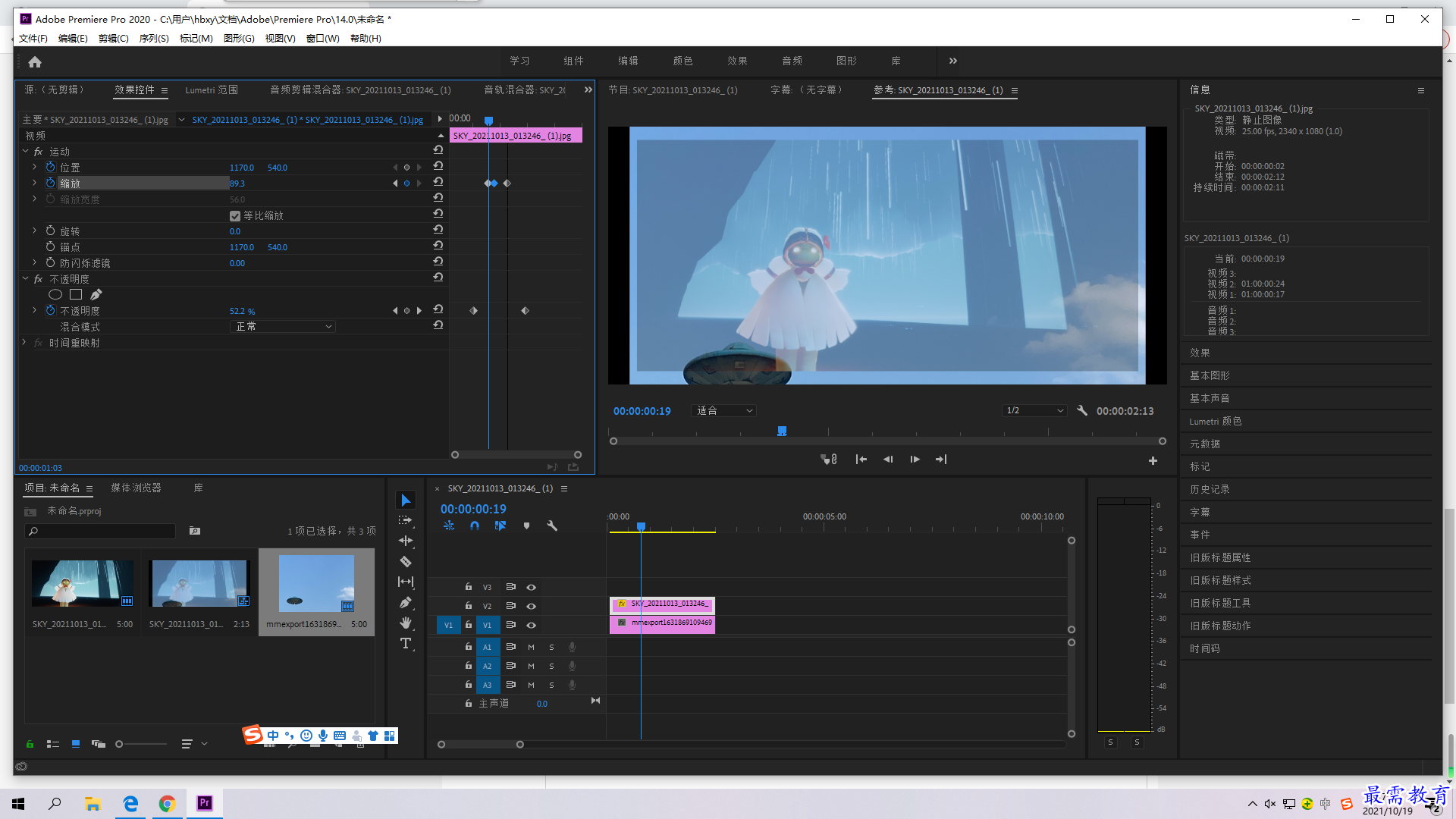
Task: Switch to 颜色 workspace
Action: pos(682,61)
